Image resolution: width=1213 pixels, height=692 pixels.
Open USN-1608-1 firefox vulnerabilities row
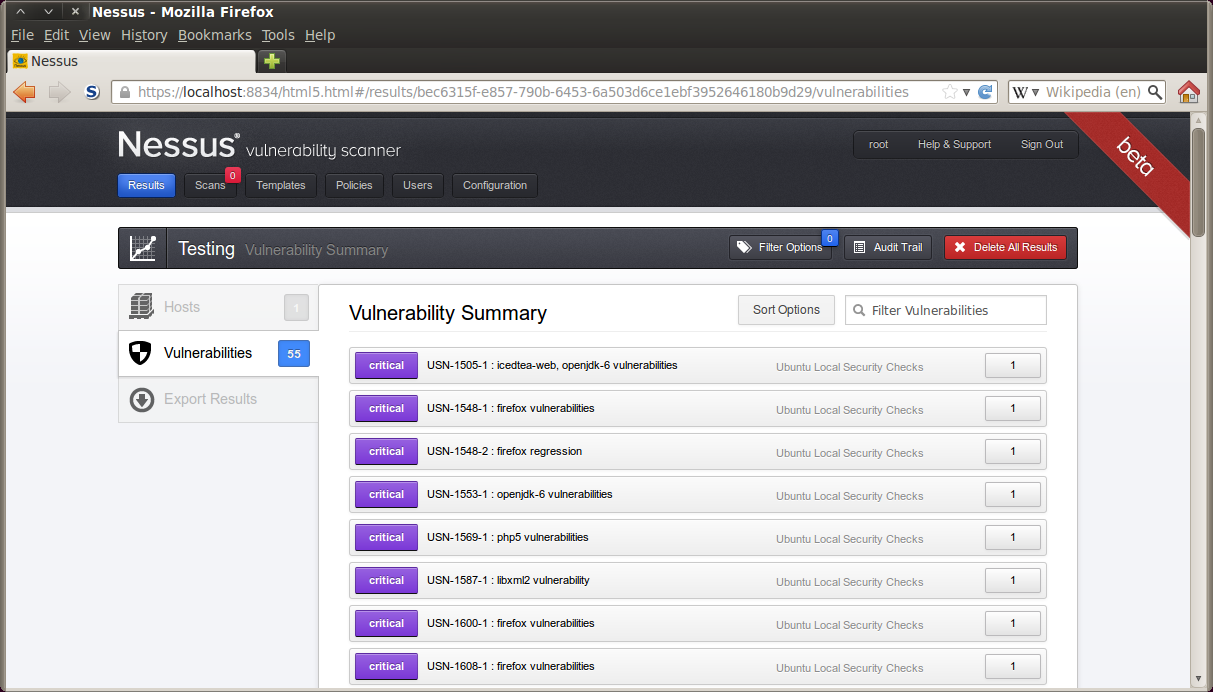pyautogui.click(x=698, y=667)
